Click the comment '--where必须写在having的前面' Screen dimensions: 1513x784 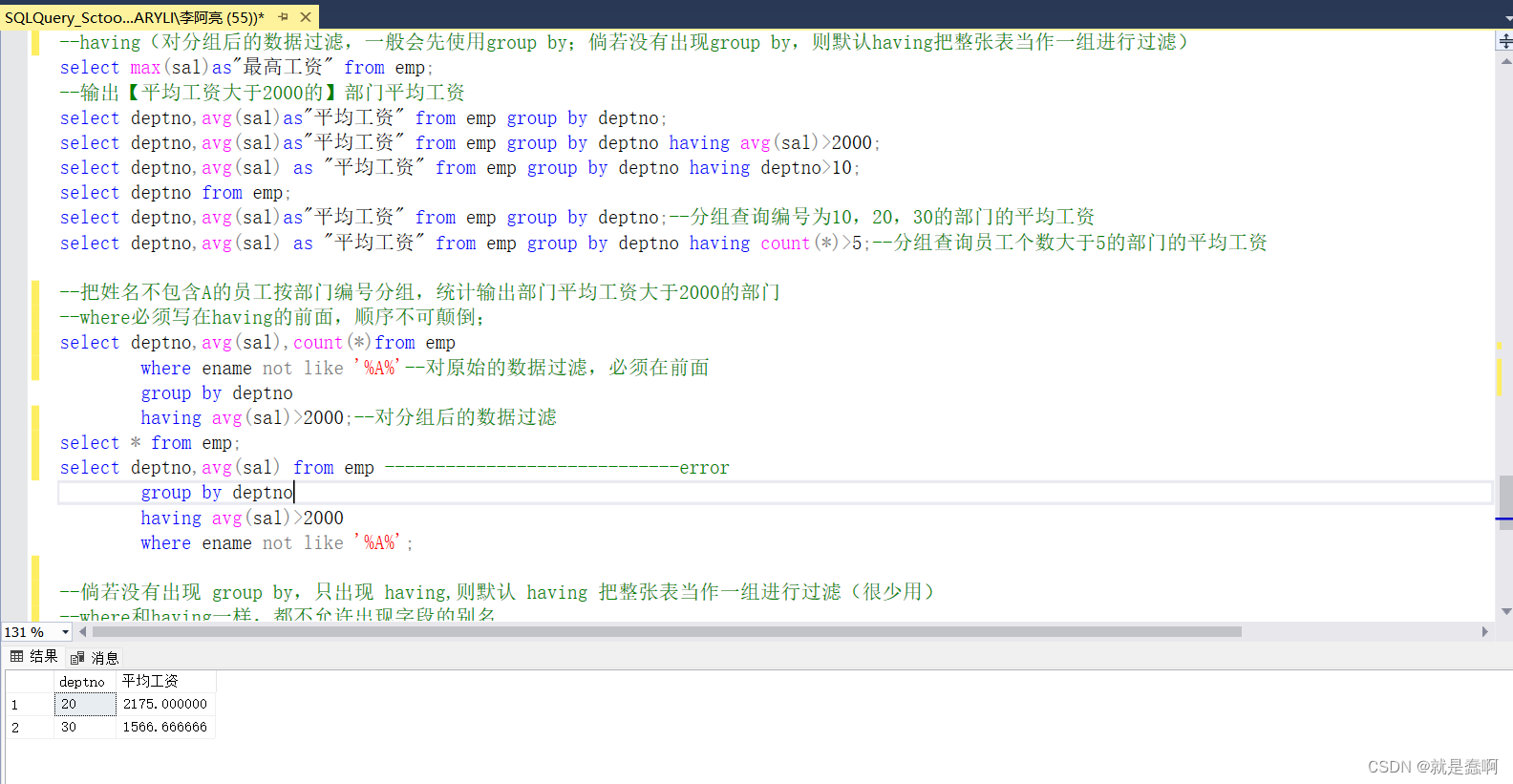[x=271, y=317]
